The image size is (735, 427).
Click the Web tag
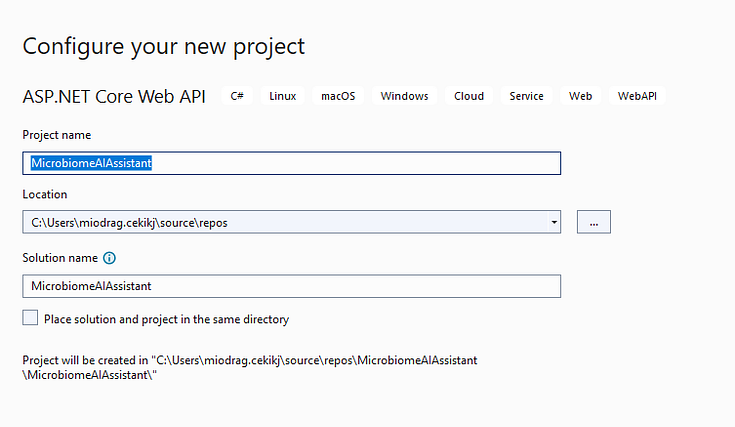pyautogui.click(x=580, y=96)
